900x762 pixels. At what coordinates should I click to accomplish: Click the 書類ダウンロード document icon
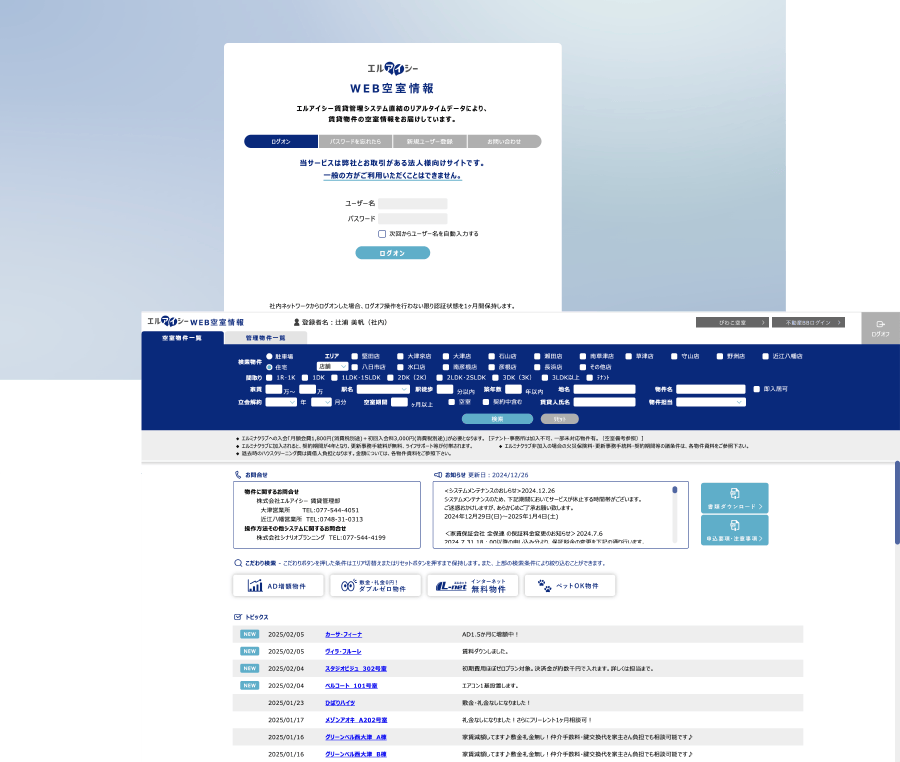point(734,493)
